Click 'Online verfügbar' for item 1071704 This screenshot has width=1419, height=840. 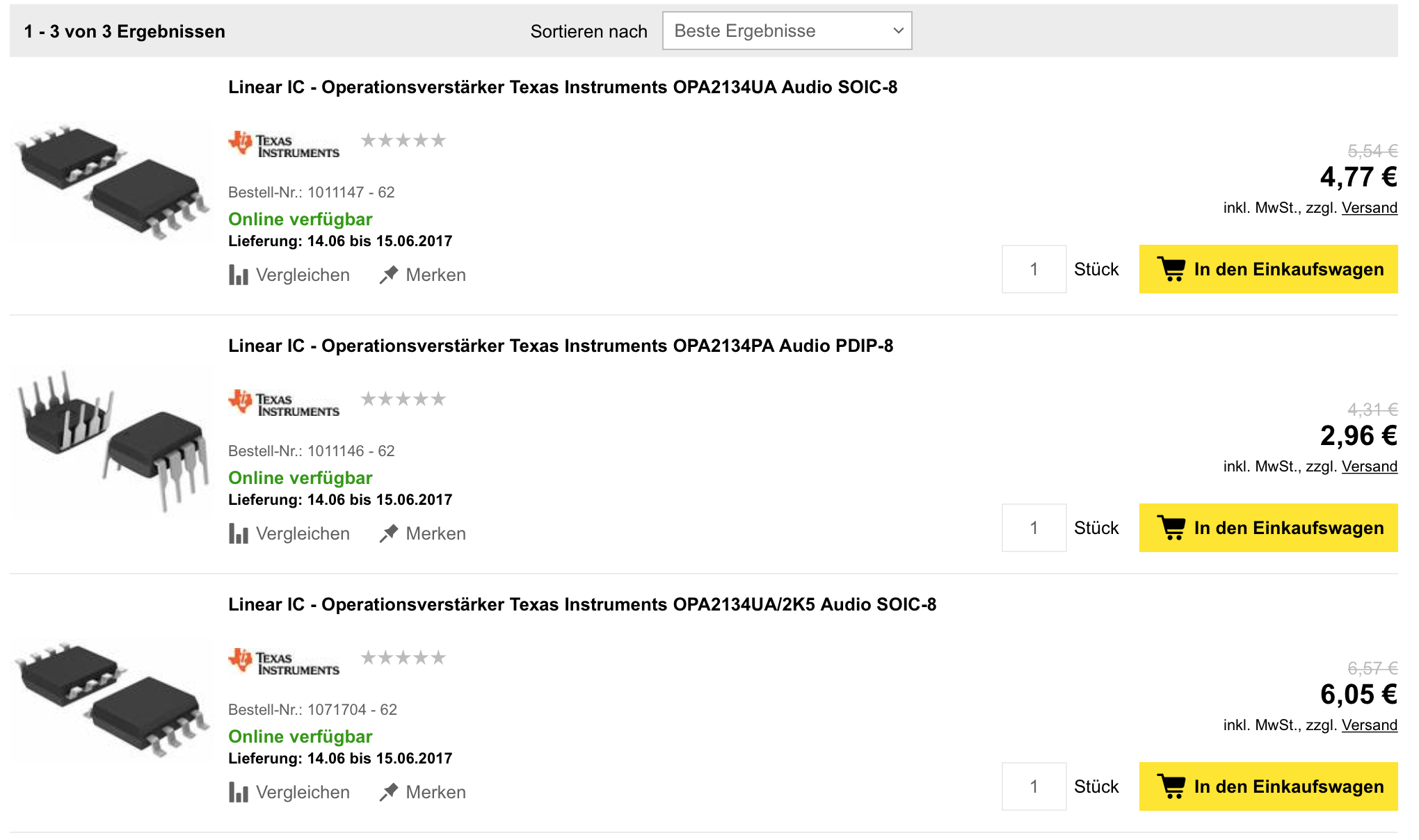click(300, 737)
